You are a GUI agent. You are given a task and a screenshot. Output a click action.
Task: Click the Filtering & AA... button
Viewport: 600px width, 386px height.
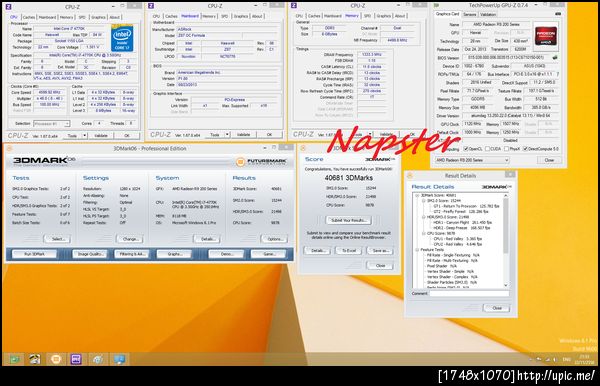(132, 254)
